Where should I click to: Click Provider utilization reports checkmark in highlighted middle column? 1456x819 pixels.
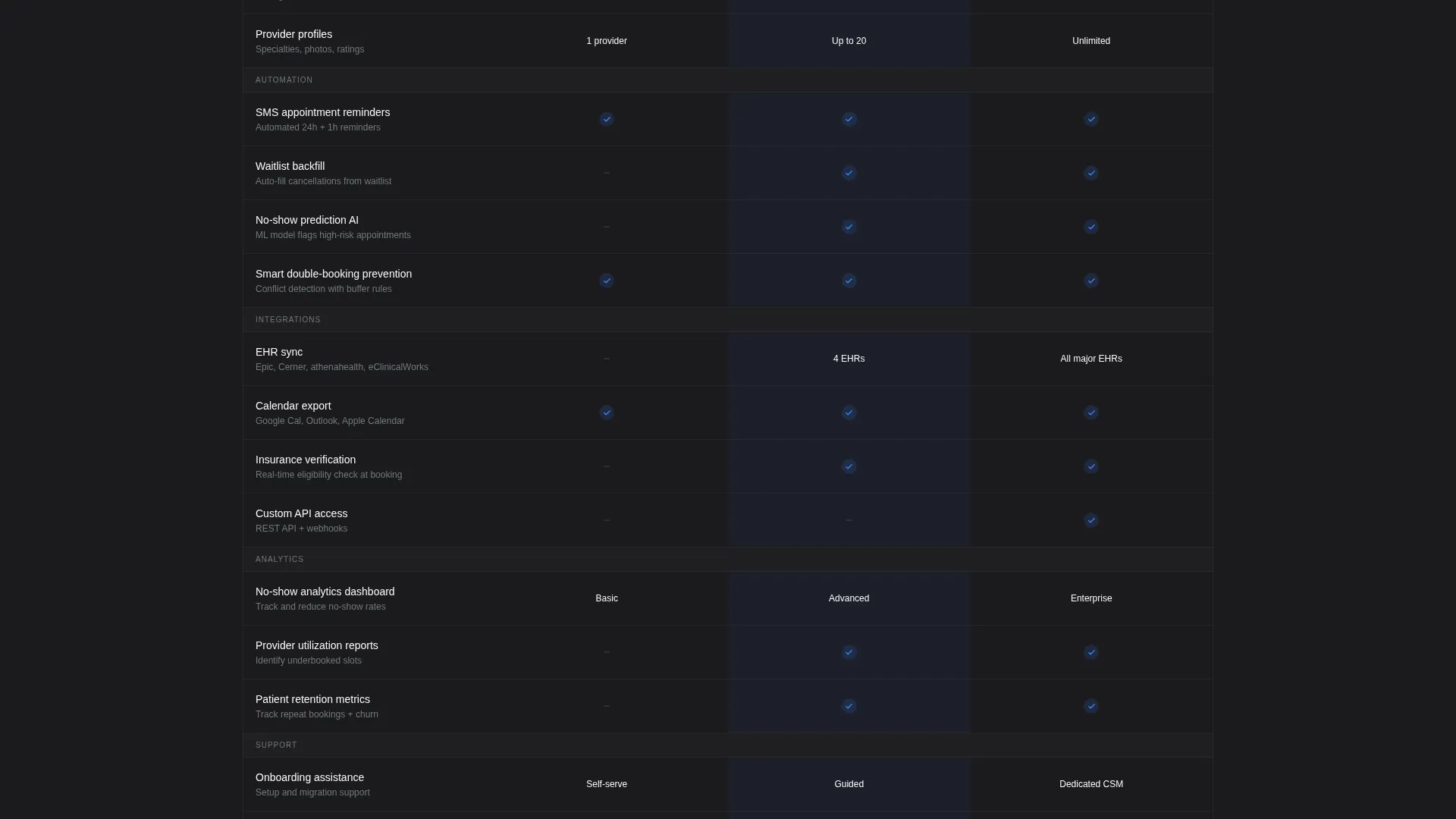click(849, 652)
